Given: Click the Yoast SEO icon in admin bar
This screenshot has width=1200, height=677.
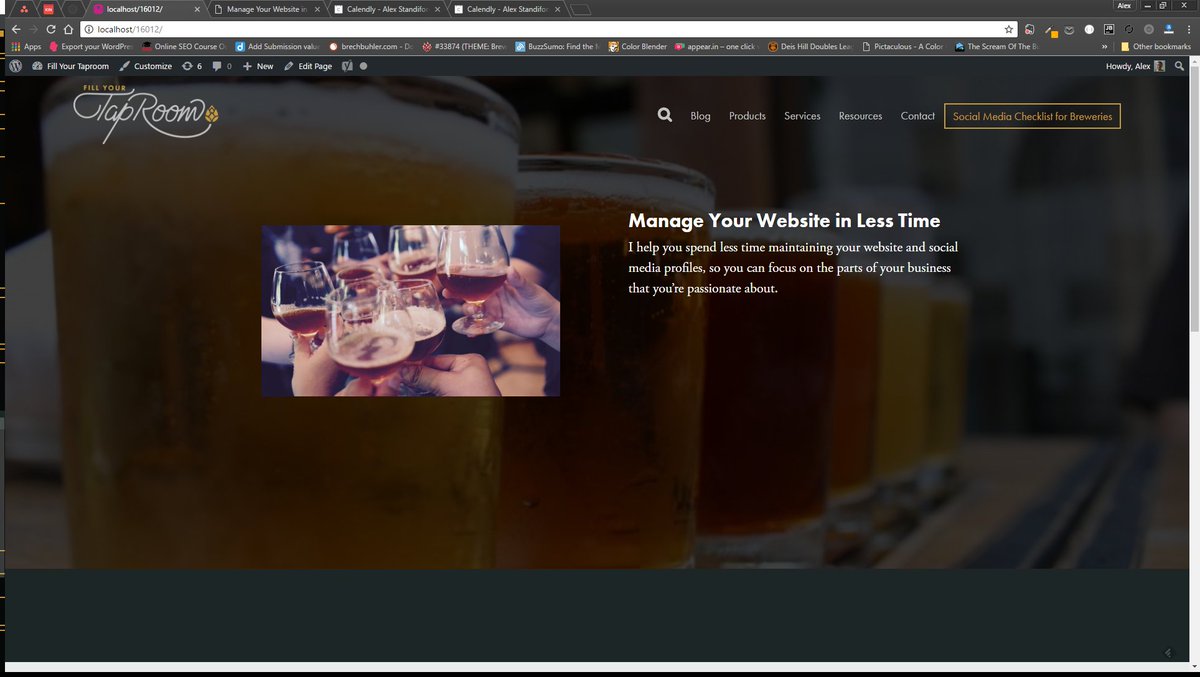Looking at the screenshot, I should pos(347,66).
